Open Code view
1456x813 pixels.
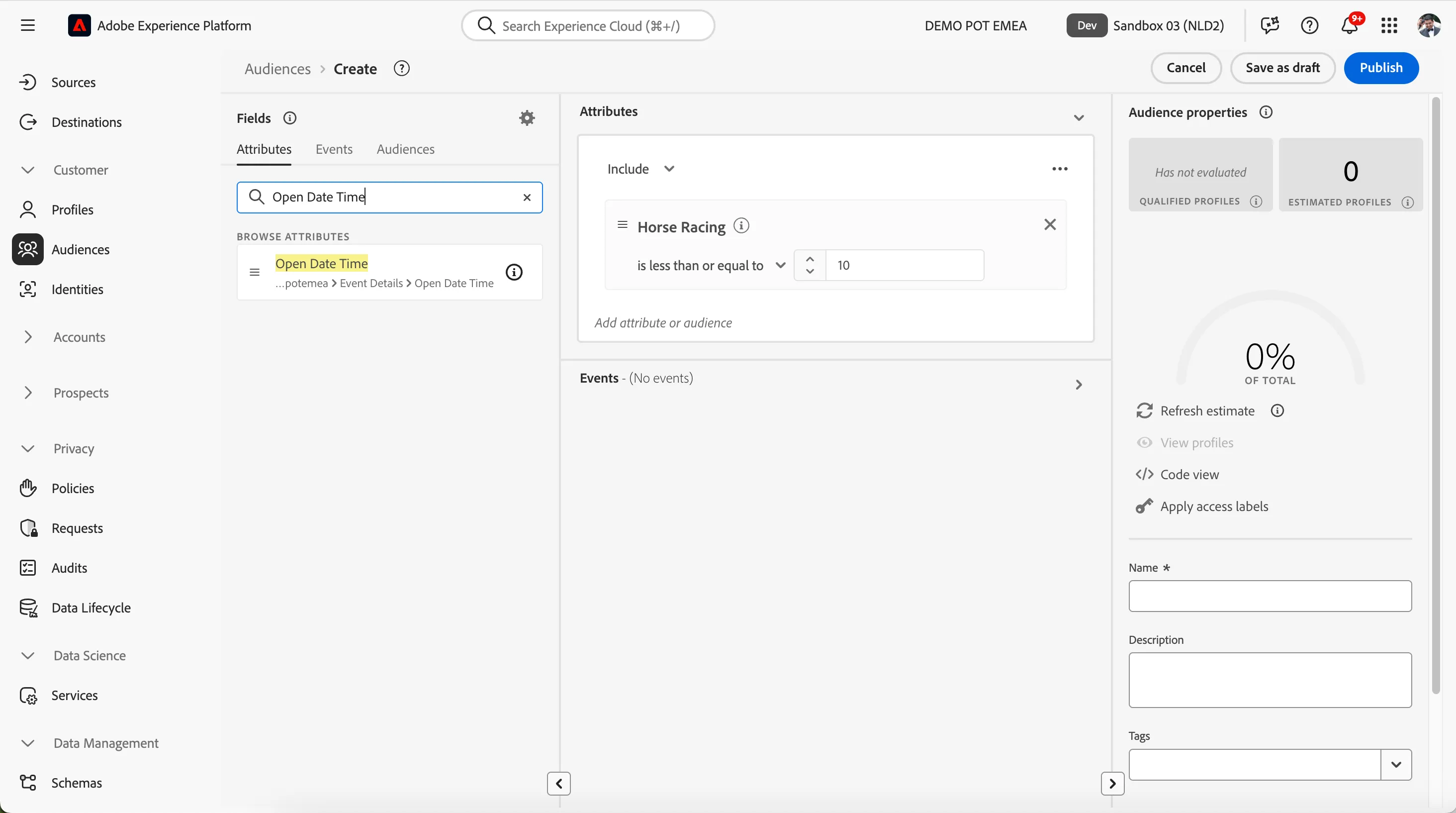(x=1178, y=474)
